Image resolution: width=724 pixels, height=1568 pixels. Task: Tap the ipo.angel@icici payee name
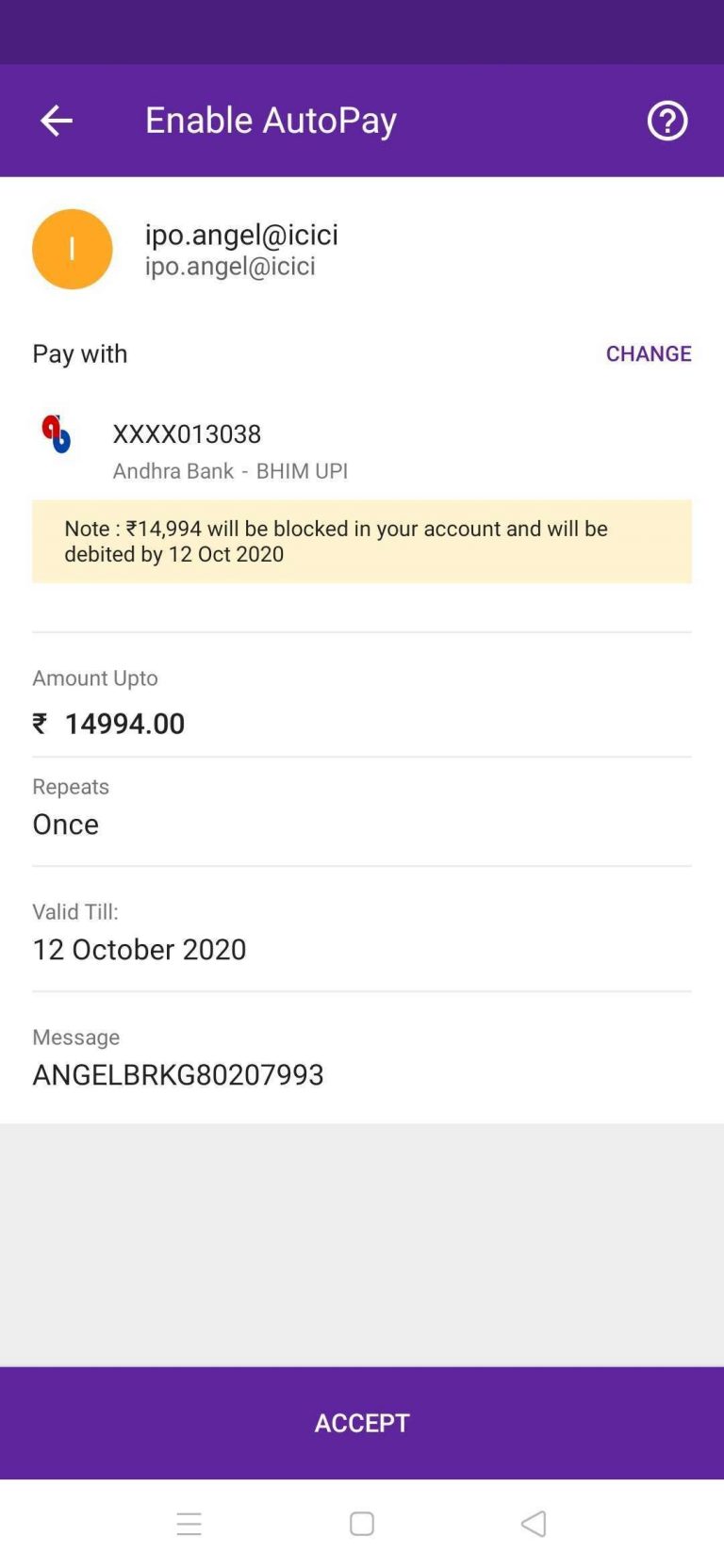pyautogui.click(x=241, y=234)
